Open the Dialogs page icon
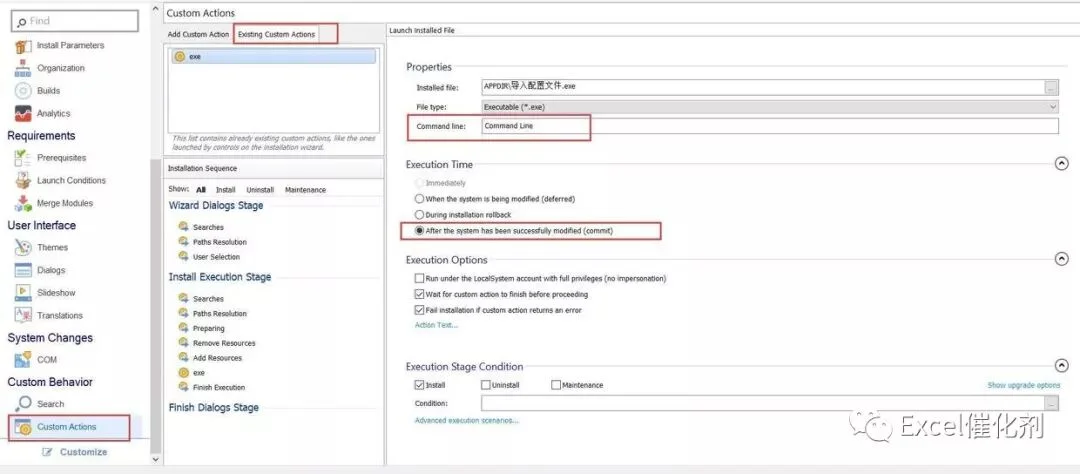The image size is (1080, 474). [x=23, y=270]
